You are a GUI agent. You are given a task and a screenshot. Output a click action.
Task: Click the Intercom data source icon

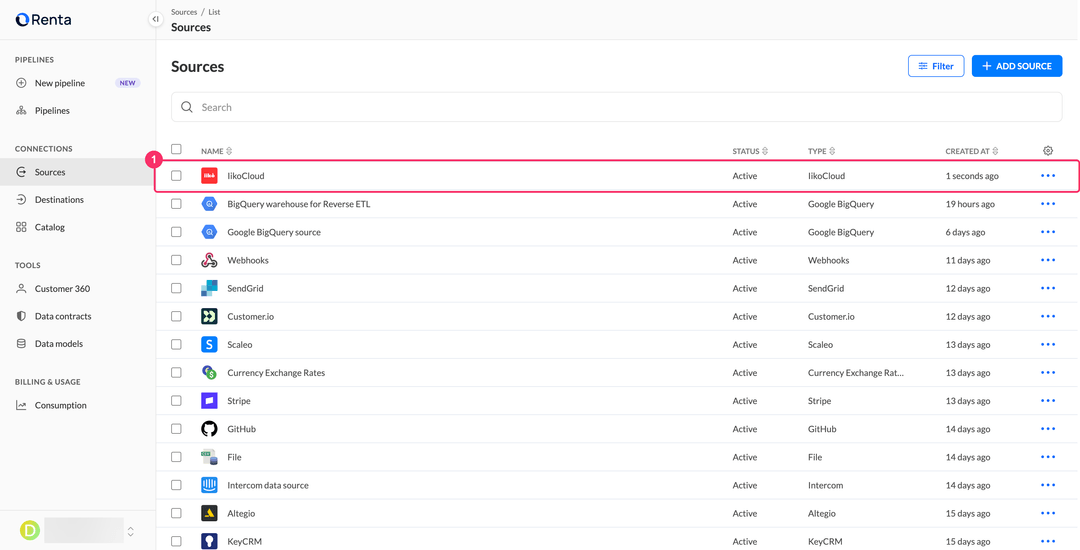pyautogui.click(x=209, y=485)
